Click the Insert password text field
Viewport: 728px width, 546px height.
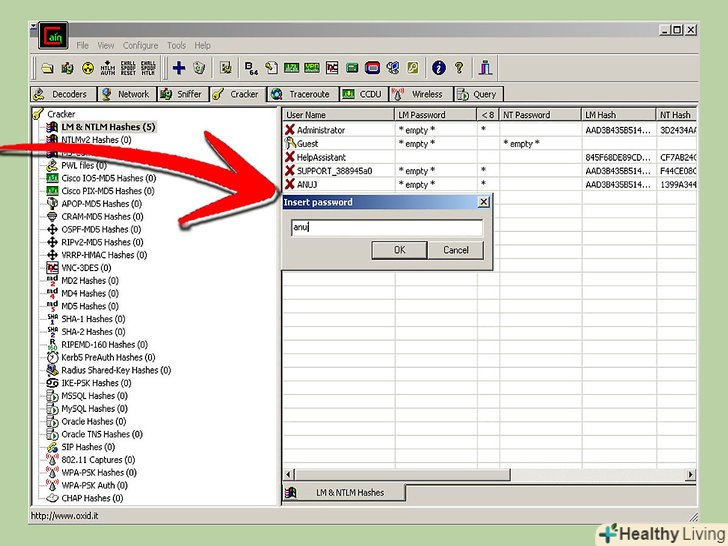(386, 227)
